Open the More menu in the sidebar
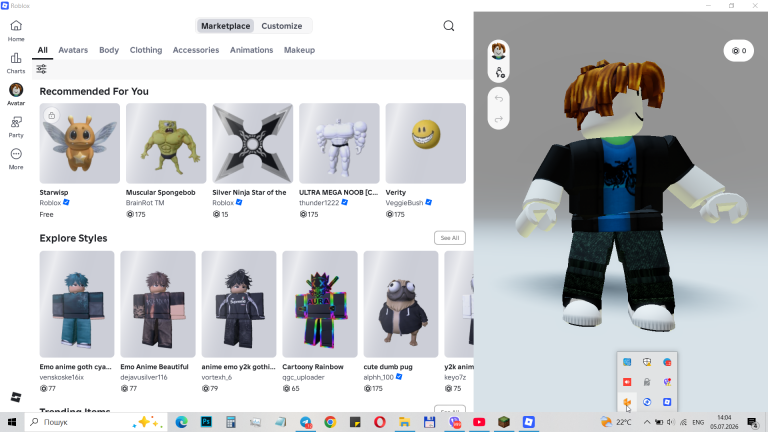This screenshot has height=432, width=768. coord(16,159)
